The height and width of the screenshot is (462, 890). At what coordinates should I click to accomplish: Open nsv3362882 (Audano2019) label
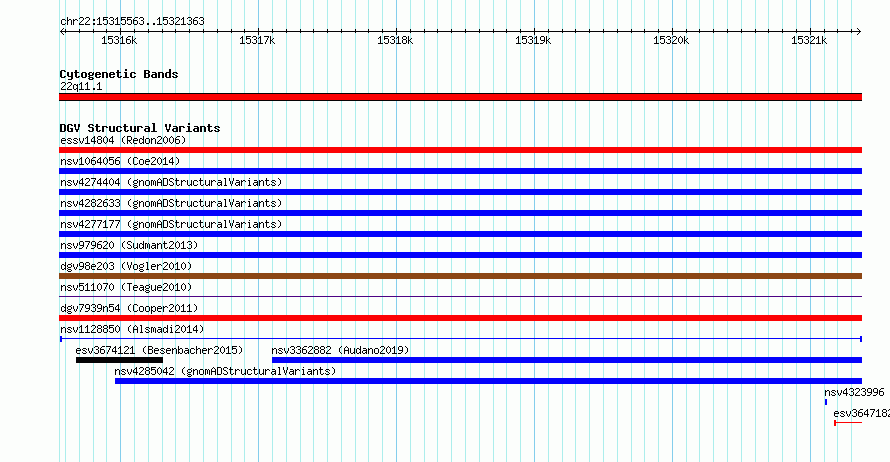[x=341, y=350]
